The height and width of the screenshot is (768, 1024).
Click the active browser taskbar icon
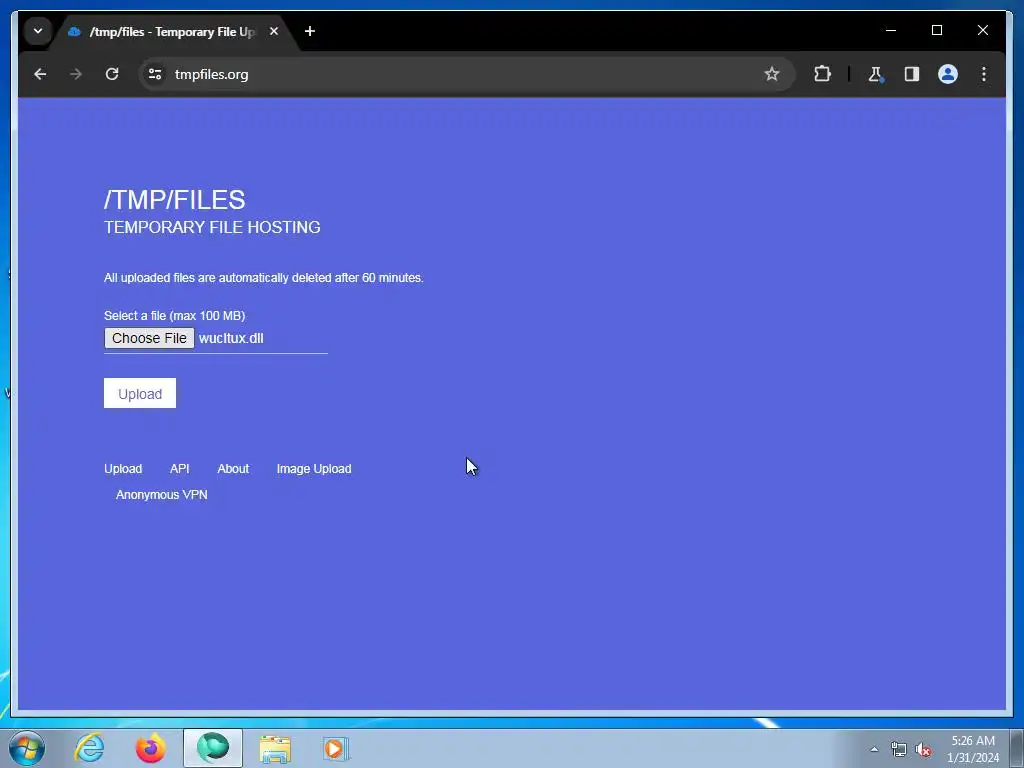pos(213,748)
